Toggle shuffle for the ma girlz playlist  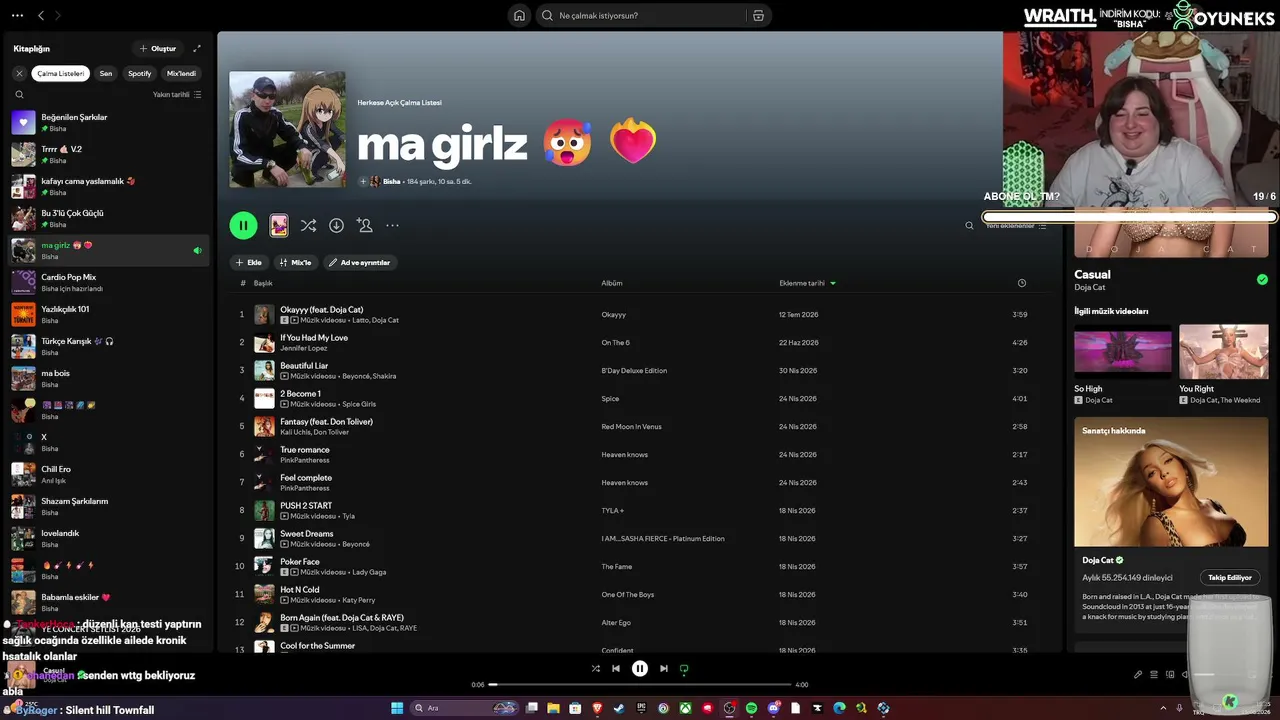308,226
